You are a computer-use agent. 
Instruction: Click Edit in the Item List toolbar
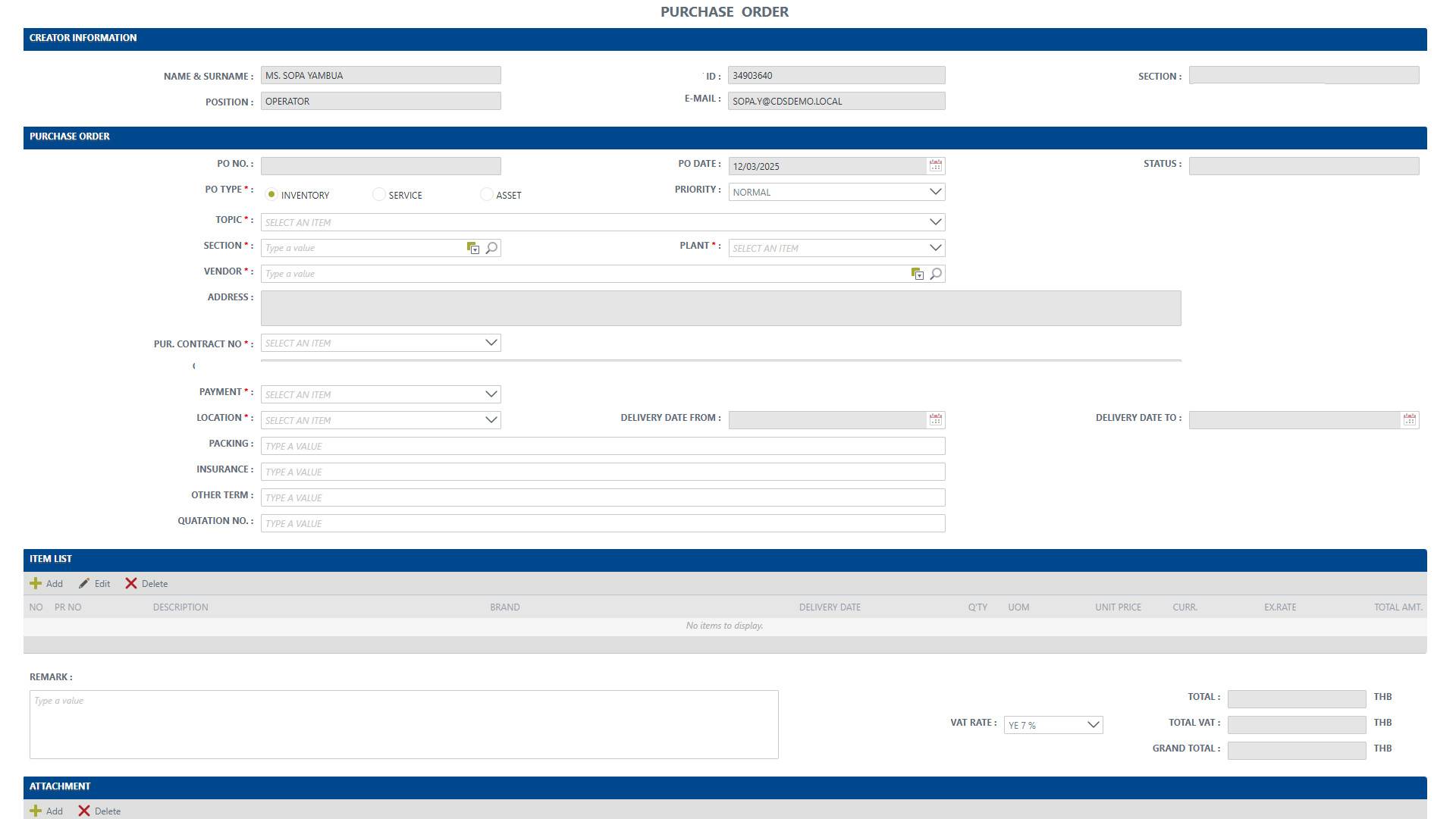(95, 583)
